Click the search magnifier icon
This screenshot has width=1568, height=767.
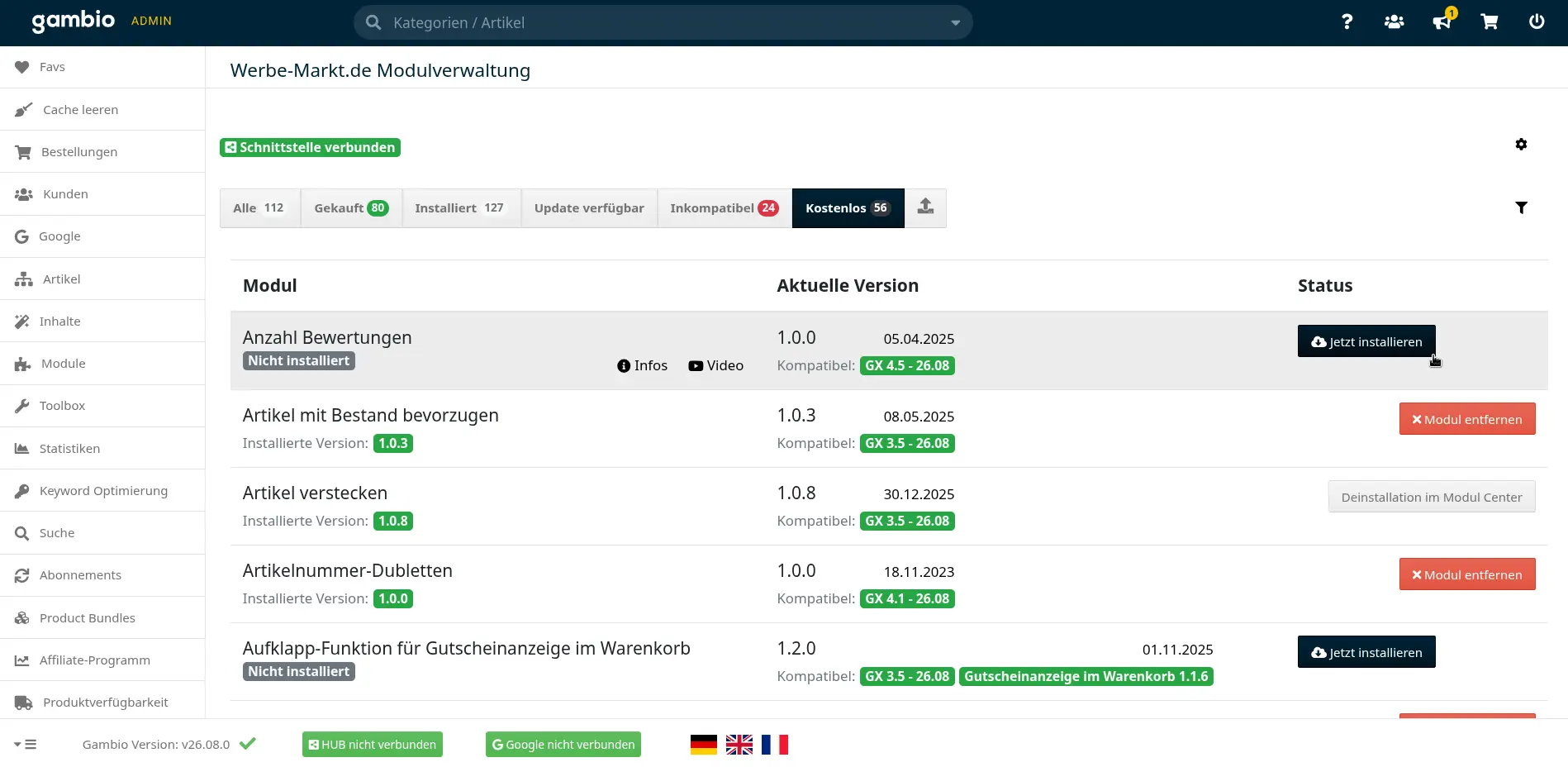pyautogui.click(x=373, y=22)
